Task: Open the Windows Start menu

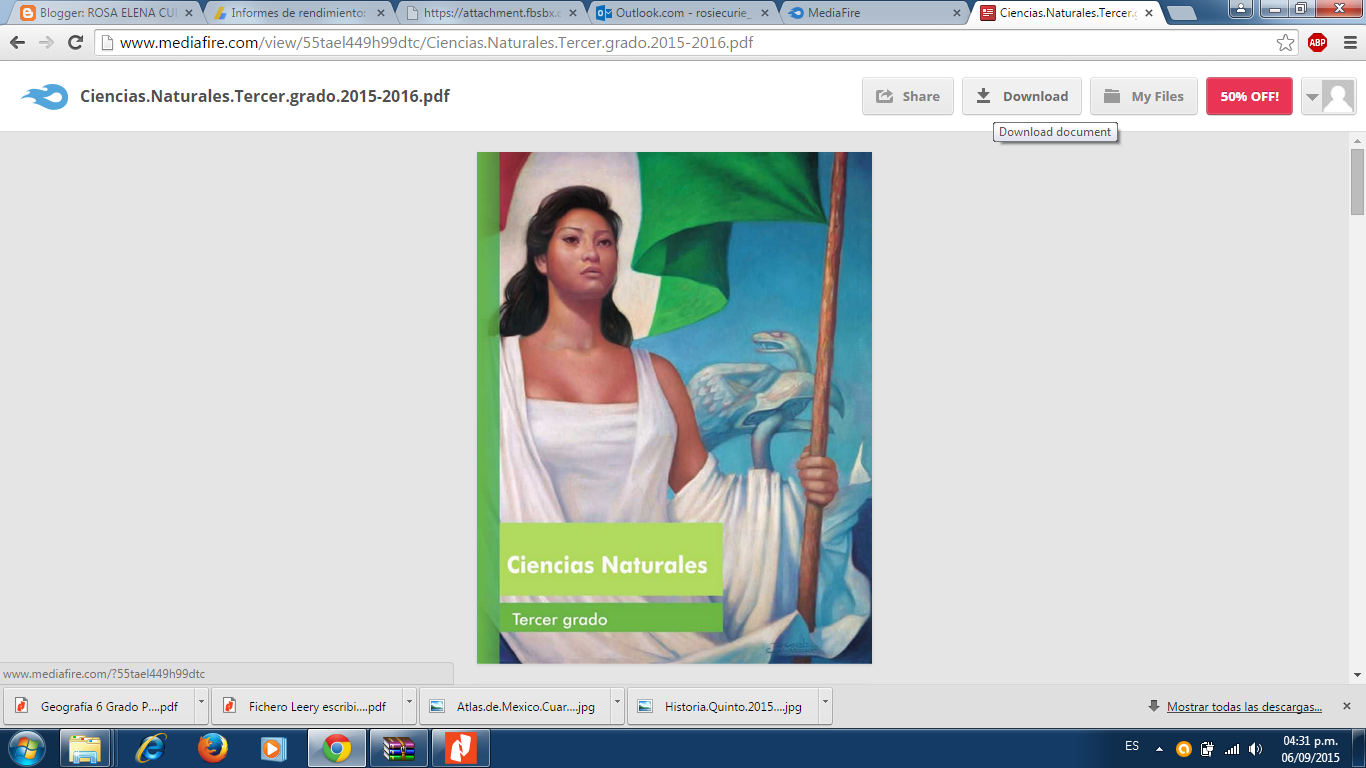Action: tap(26, 748)
